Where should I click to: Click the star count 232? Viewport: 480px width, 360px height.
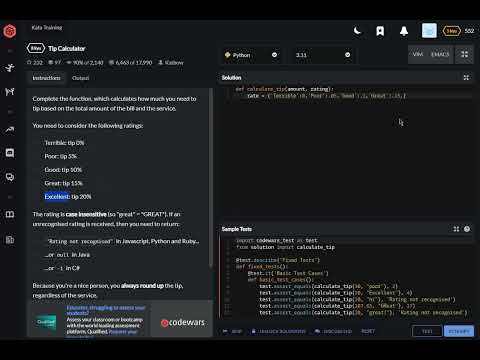(x=35, y=63)
